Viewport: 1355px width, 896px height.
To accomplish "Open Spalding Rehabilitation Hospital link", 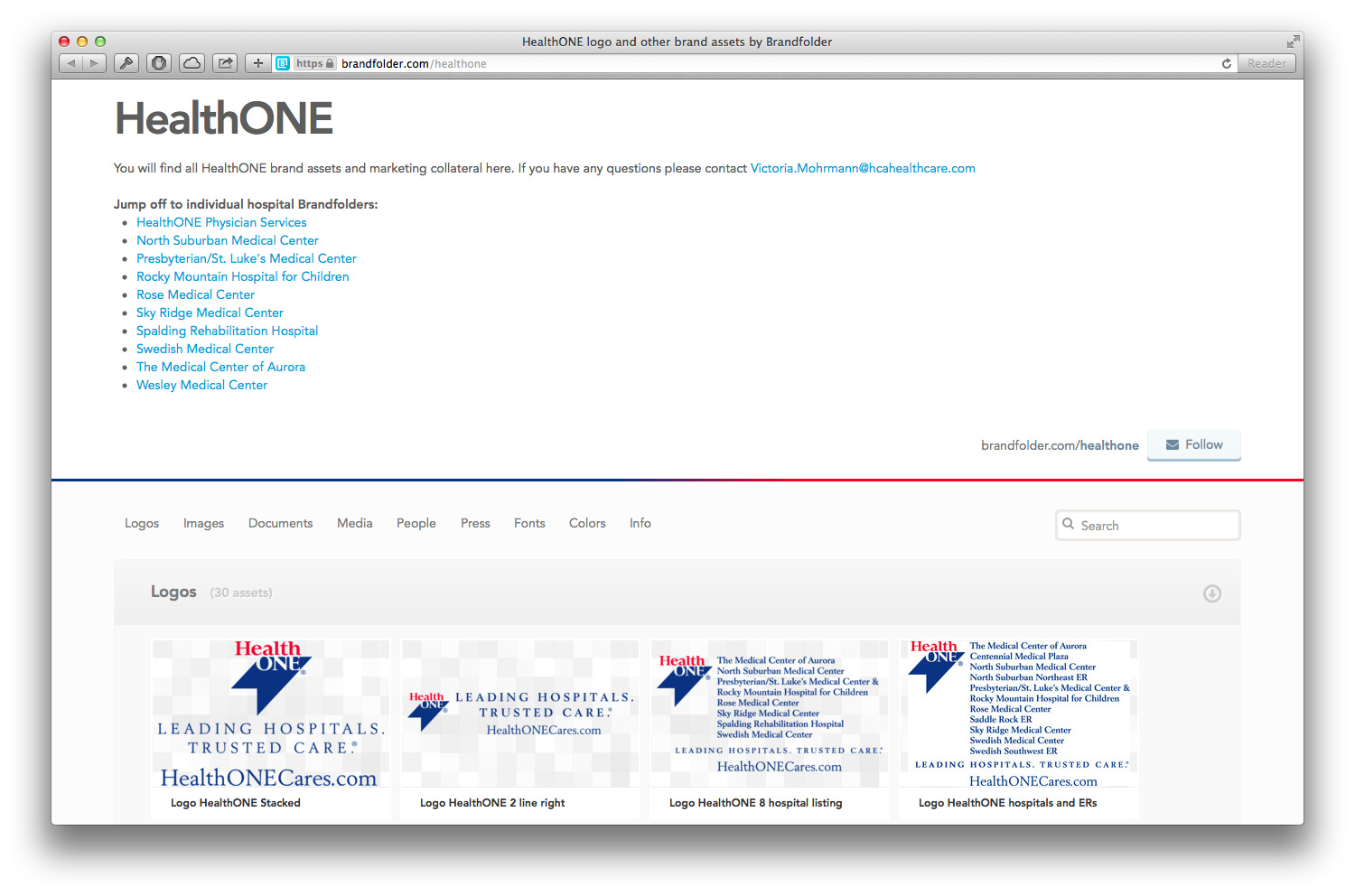I will [228, 331].
